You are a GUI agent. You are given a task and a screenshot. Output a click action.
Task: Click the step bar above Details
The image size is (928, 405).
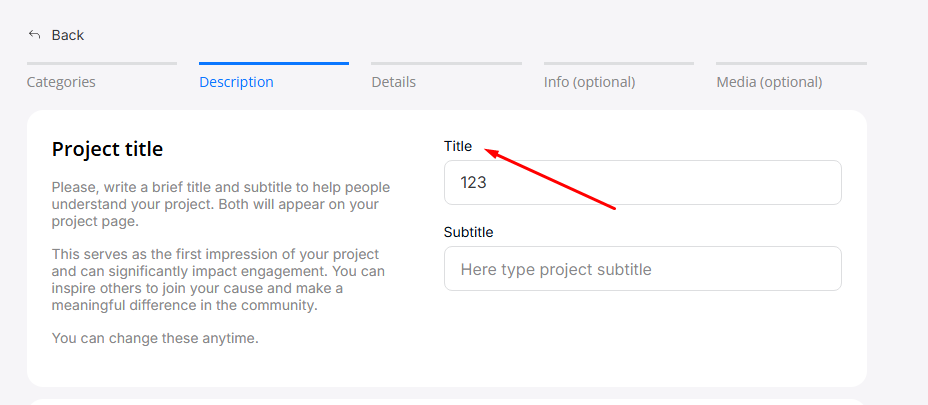[446, 64]
